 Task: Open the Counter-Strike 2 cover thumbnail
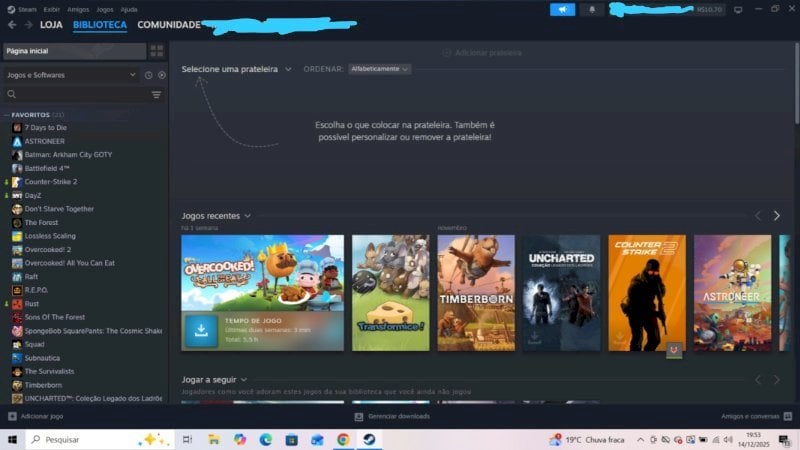coord(647,293)
